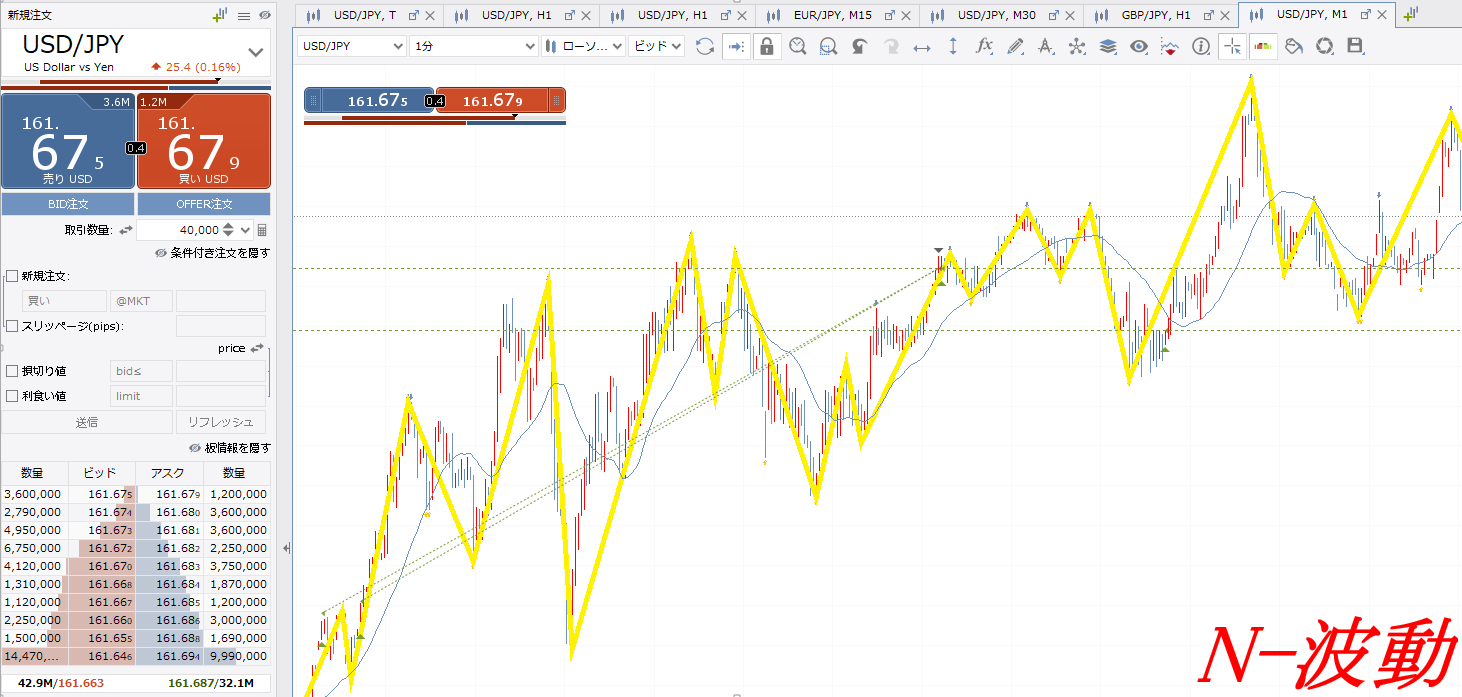The width and height of the screenshot is (1462, 697).
Task: Open the ローソク chart type dropdown
Action: [583, 47]
